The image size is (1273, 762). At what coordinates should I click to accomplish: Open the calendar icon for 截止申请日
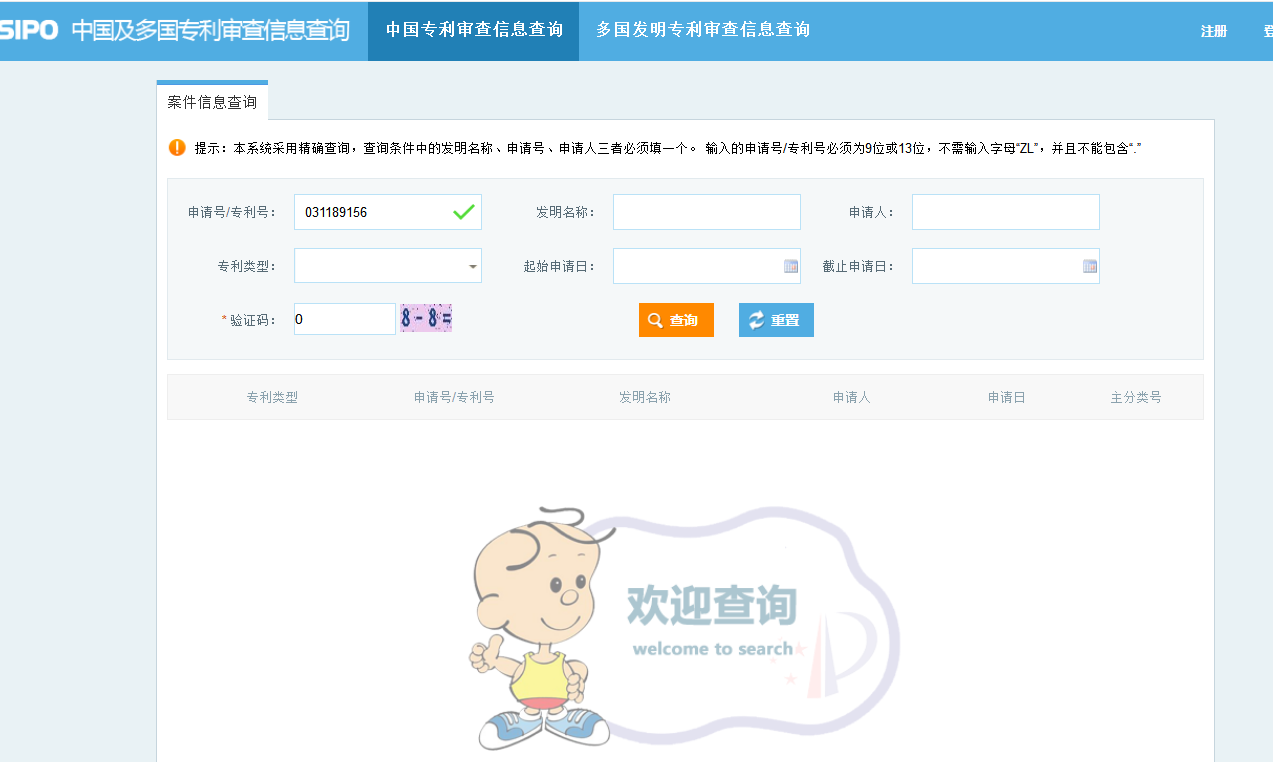(x=1089, y=266)
